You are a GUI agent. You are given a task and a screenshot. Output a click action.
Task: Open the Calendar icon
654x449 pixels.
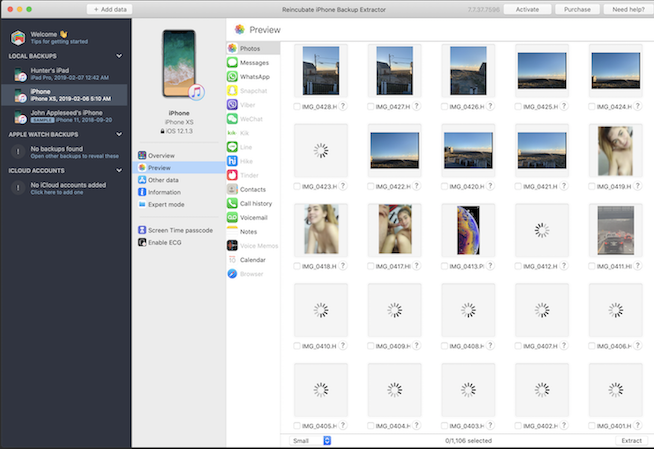[x=232, y=260]
